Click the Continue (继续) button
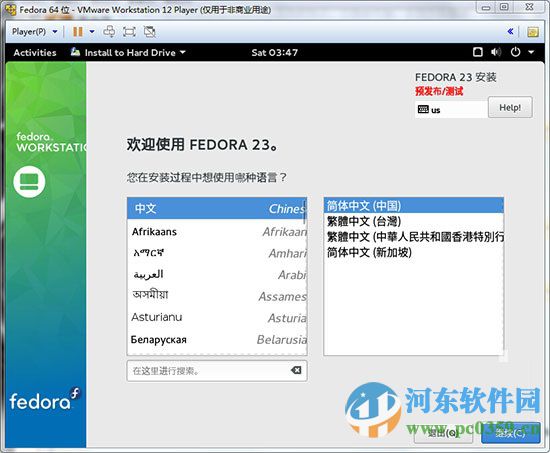Screen dimensions: 550x453 click(x=511, y=433)
